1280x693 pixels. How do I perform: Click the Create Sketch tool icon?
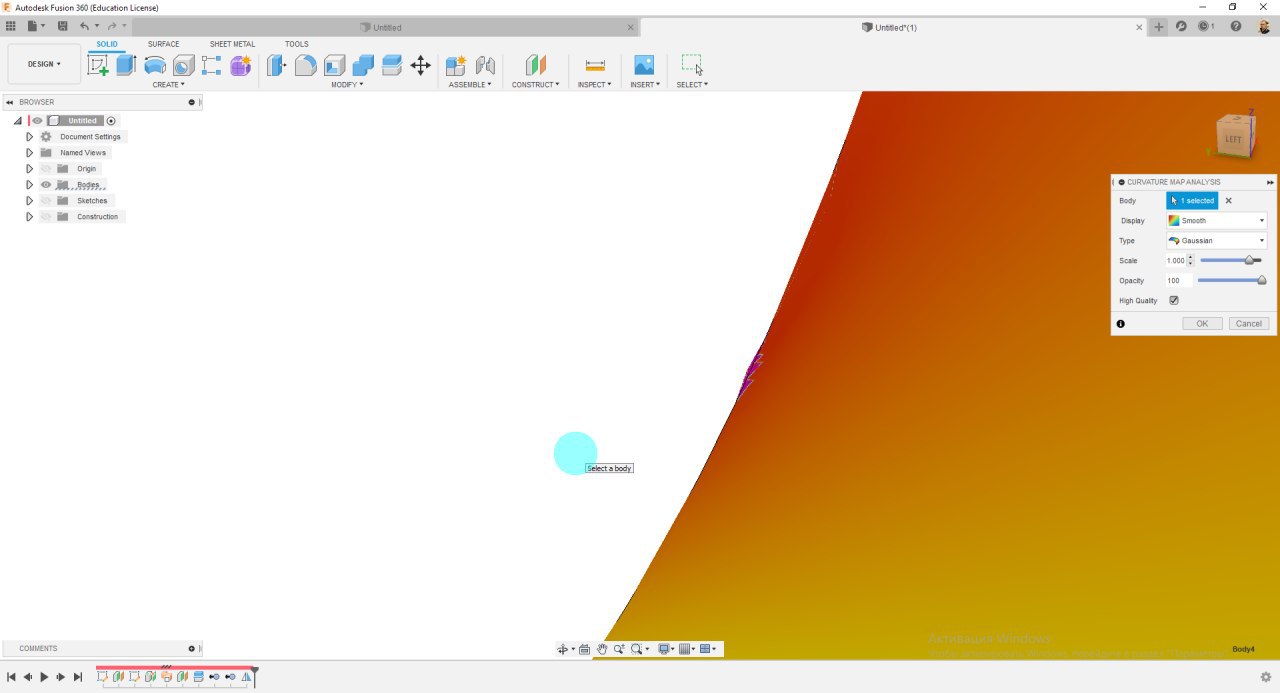(x=98, y=65)
